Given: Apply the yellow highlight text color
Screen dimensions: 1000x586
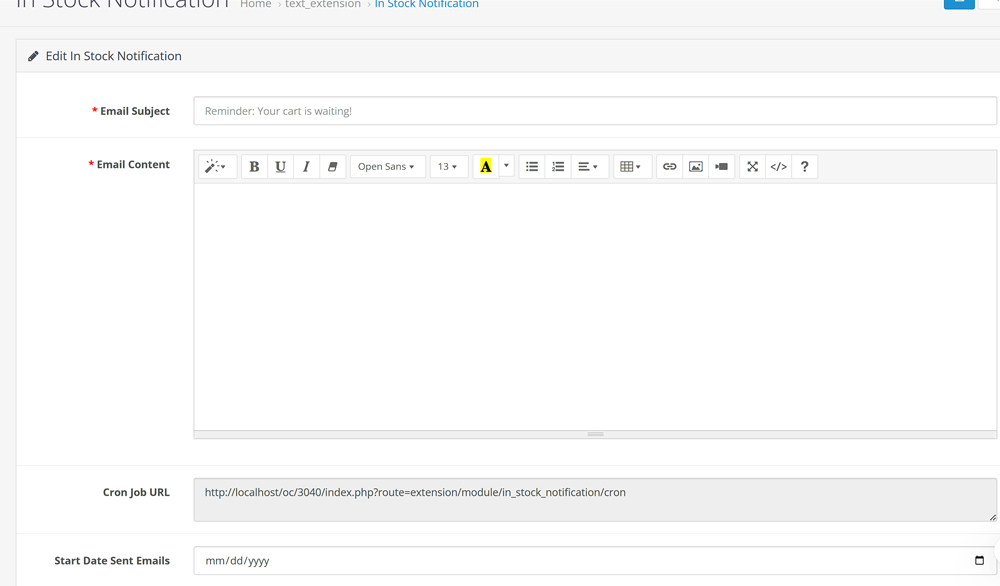Looking at the screenshot, I should pos(485,167).
